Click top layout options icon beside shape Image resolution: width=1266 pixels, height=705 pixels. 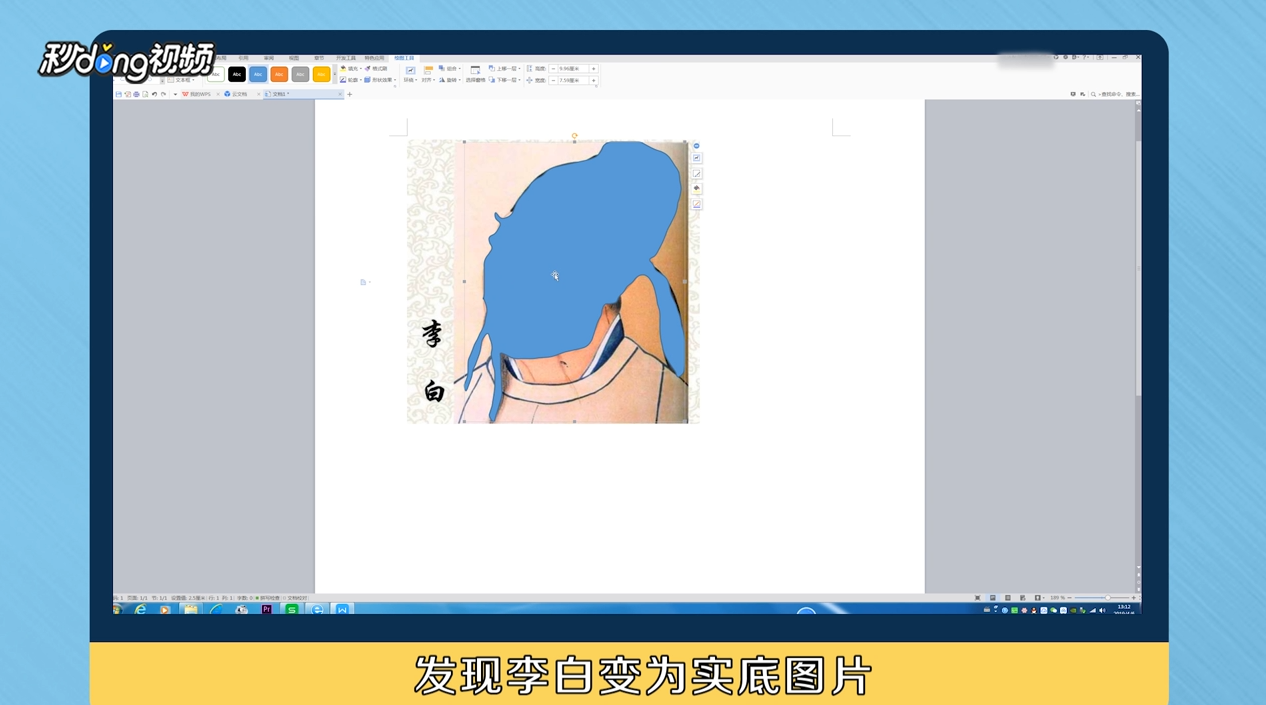(x=697, y=146)
